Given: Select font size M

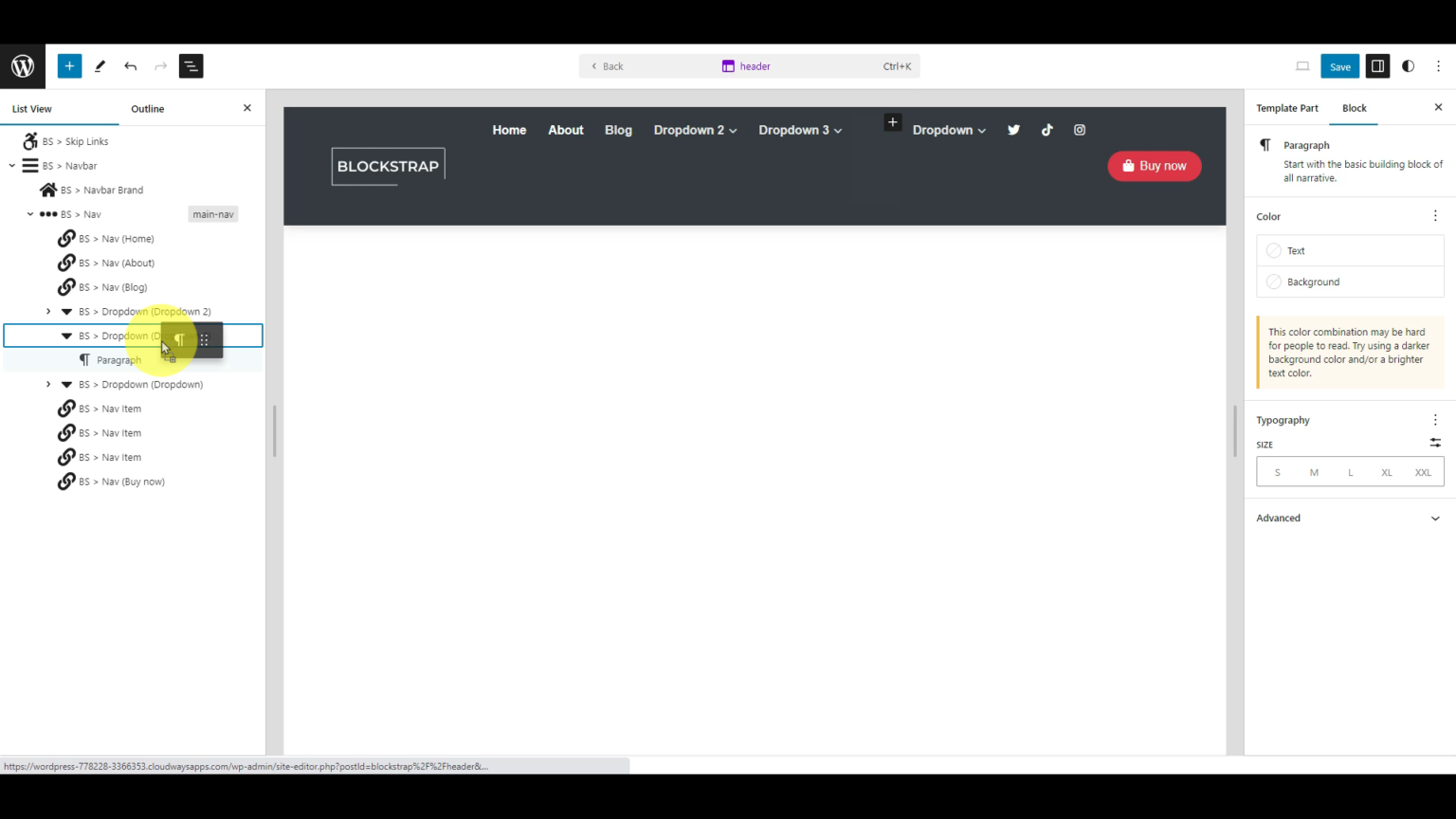Looking at the screenshot, I should [1314, 472].
